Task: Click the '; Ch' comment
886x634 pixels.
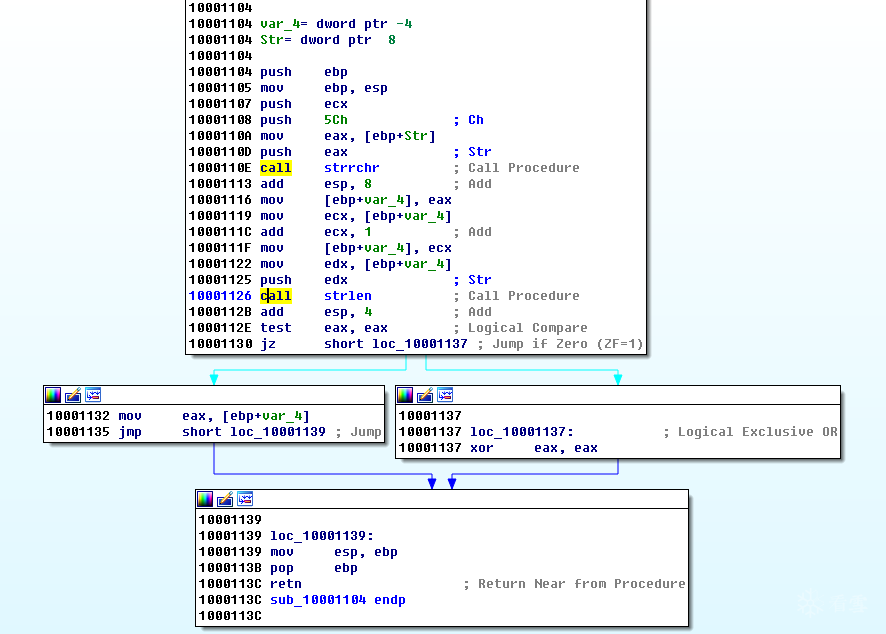Action: click(x=468, y=120)
